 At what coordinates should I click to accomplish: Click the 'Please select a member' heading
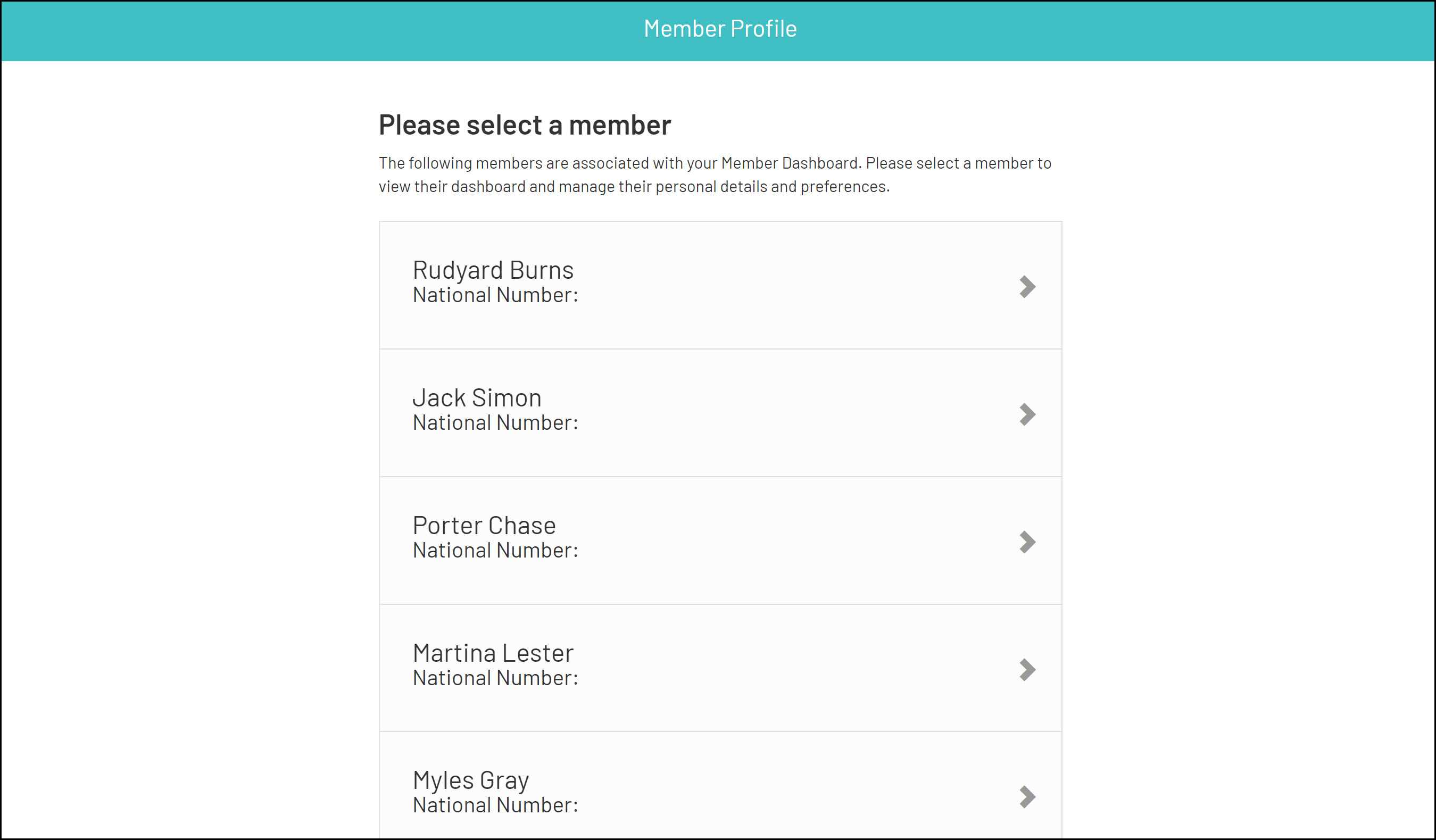tap(524, 125)
